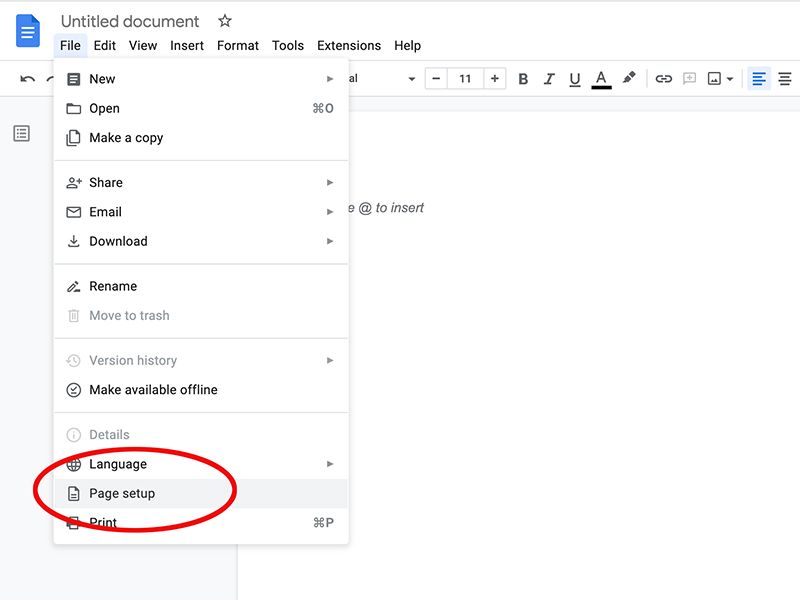Open the Format menu
This screenshot has height=600, width=800.
237,45
